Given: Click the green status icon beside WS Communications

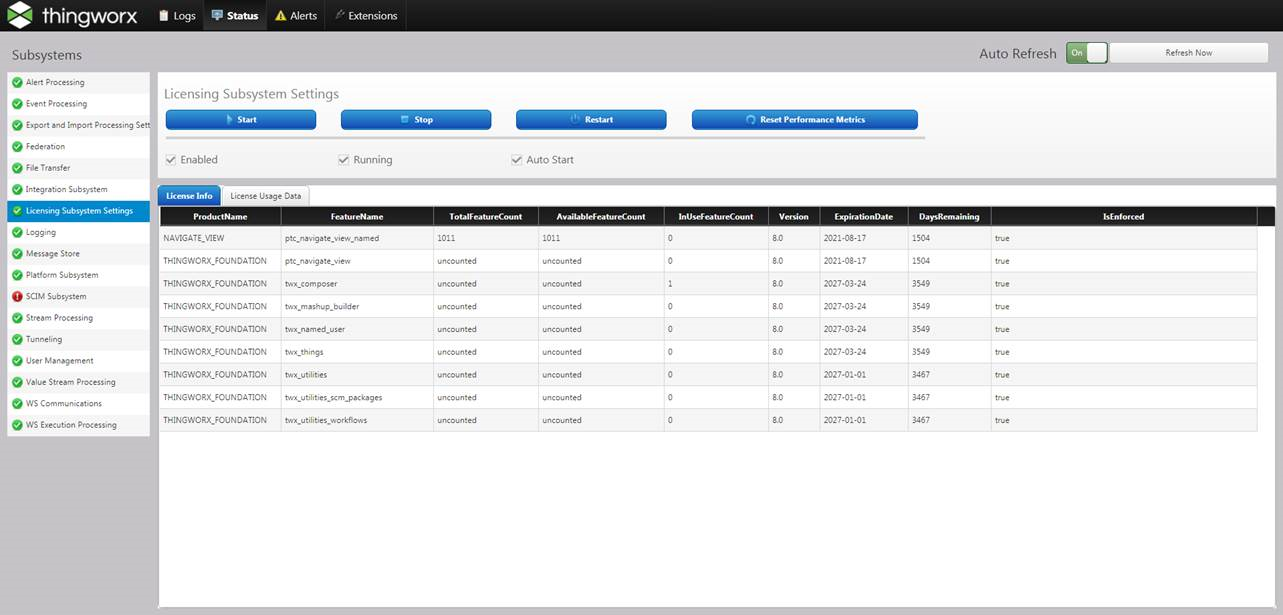Looking at the screenshot, I should (17, 404).
